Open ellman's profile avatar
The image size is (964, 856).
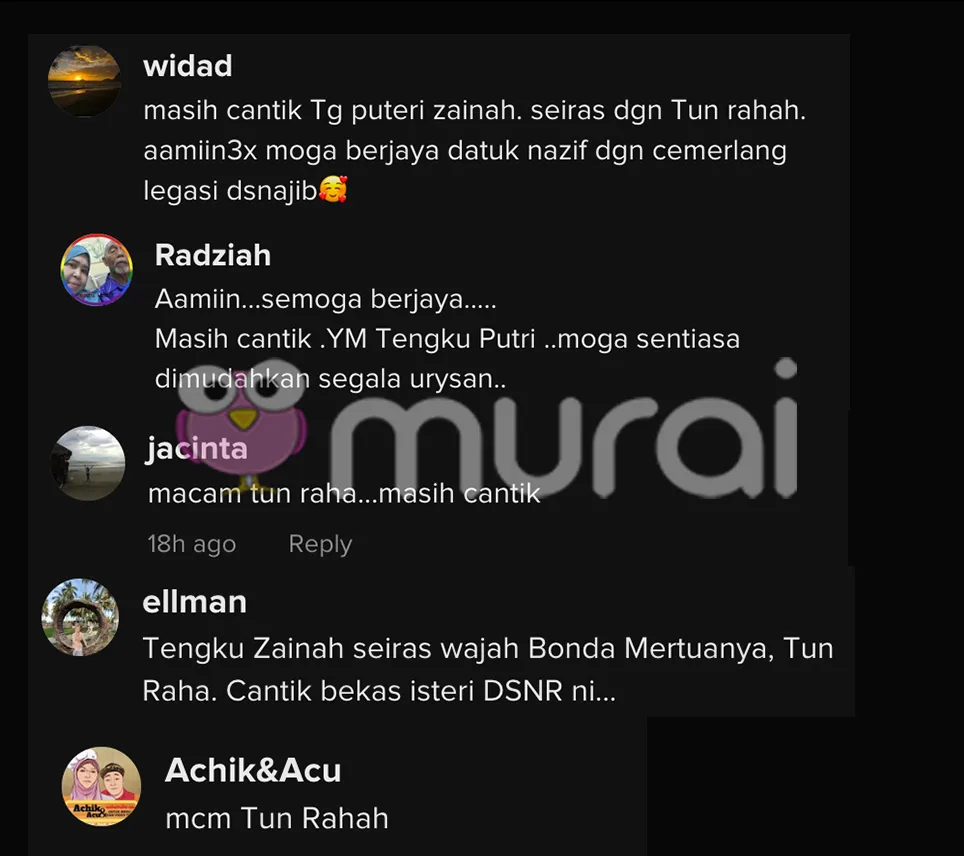point(80,617)
